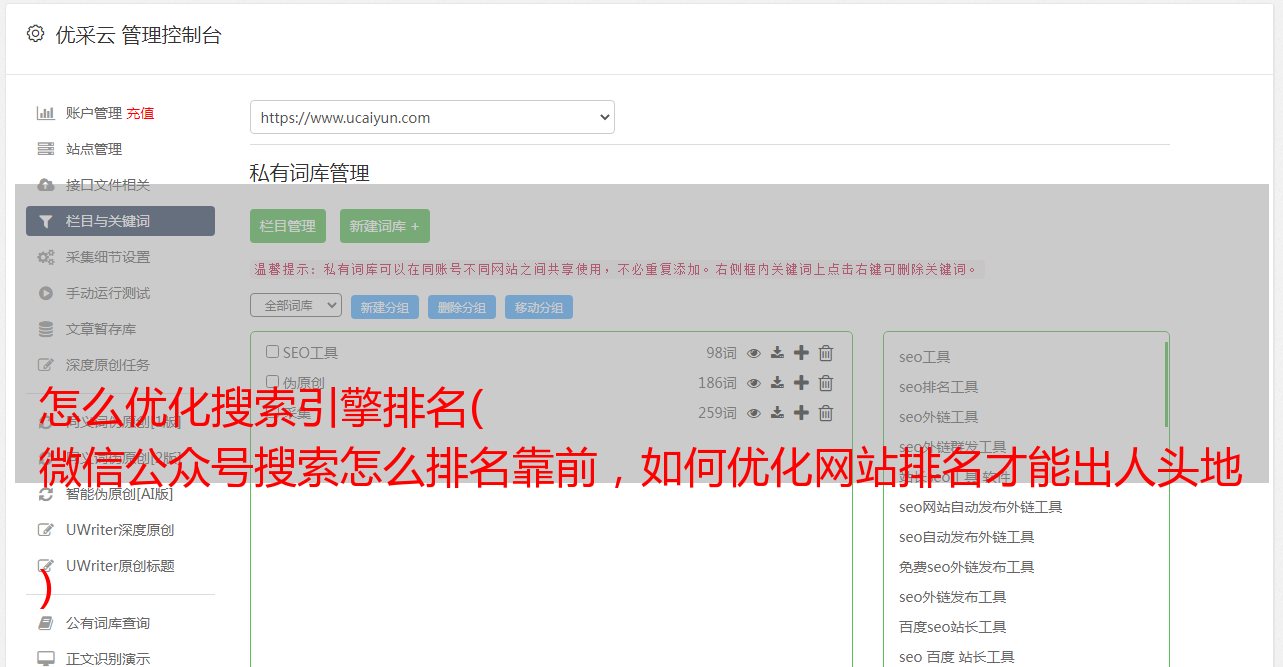Click the eye icon on the 259词 row

tap(754, 413)
